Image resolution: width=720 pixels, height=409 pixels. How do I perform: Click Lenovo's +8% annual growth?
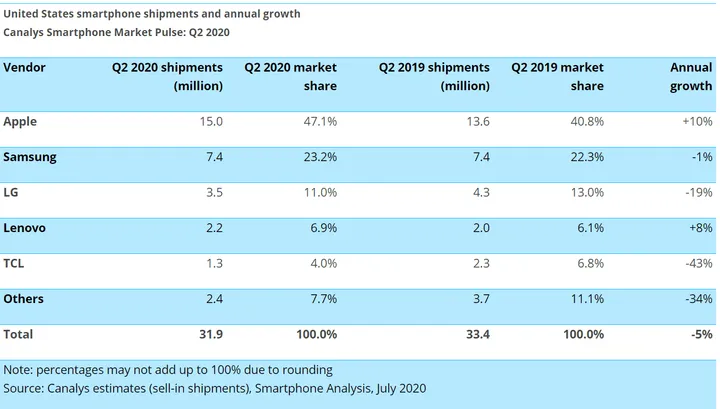[x=701, y=228]
